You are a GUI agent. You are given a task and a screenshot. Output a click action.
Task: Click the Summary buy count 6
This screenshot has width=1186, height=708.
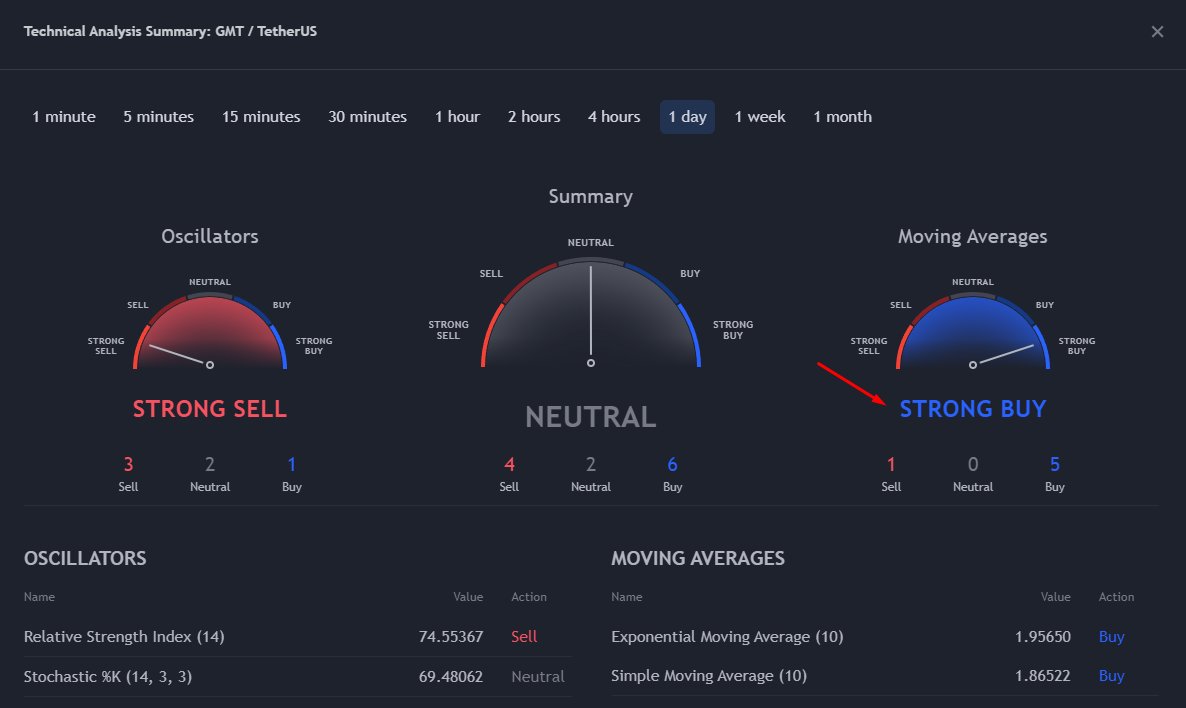point(672,464)
